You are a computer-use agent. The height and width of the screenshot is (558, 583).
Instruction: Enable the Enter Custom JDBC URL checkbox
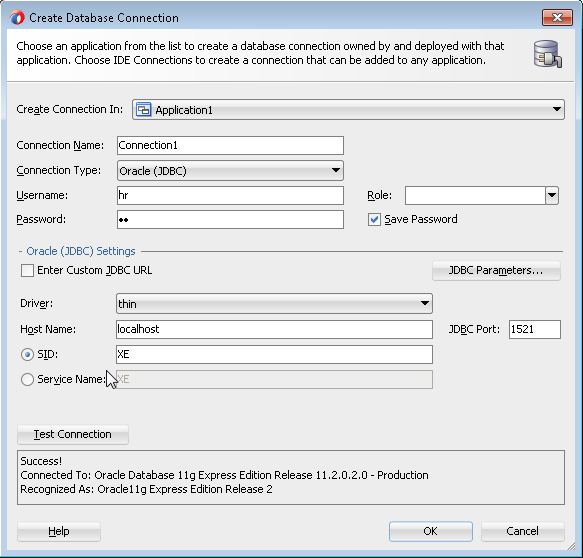click(x=27, y=270)
